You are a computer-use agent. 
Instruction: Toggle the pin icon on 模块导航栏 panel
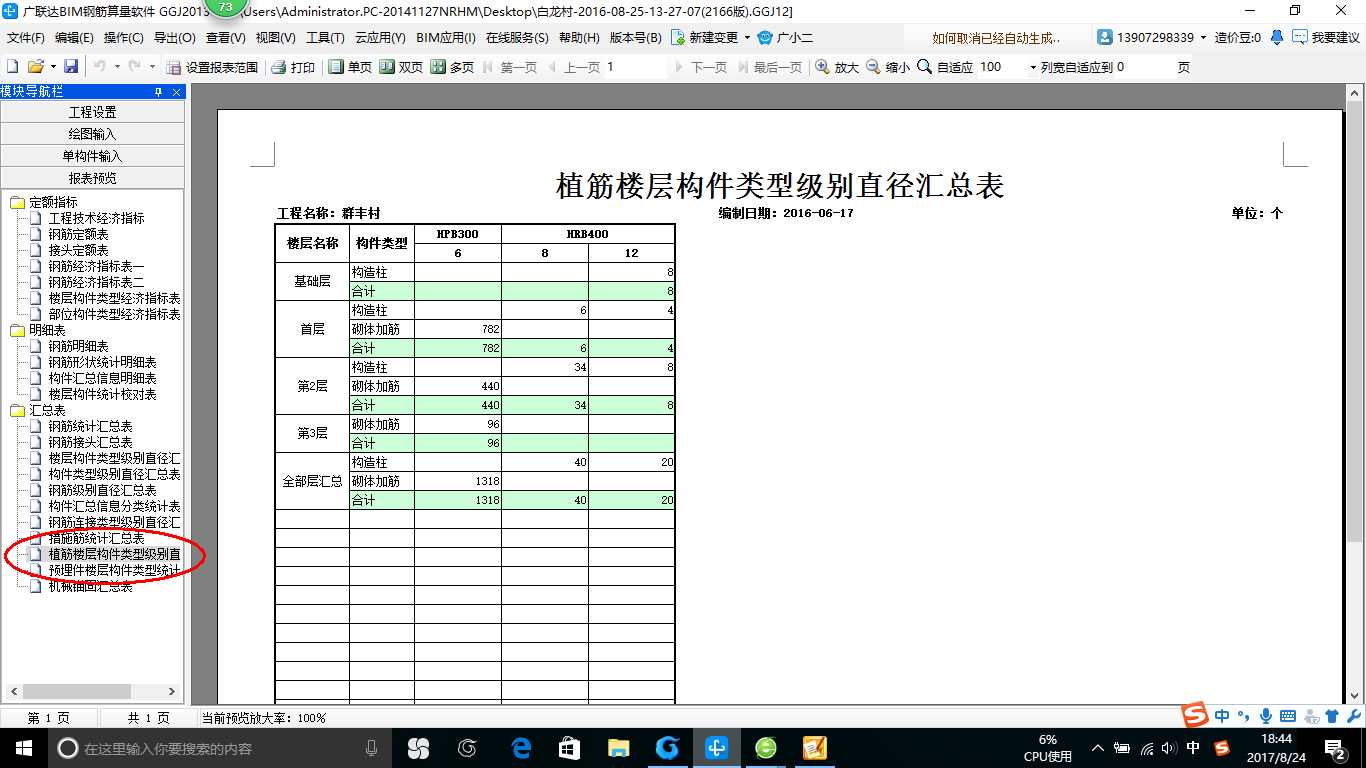tap(159, 92)
